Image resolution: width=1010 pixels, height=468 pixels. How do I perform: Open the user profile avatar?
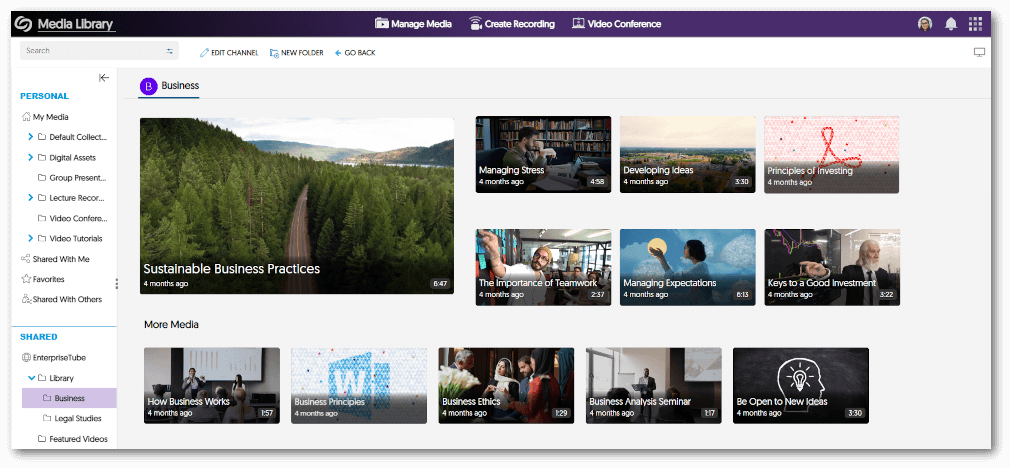[925, 24]
